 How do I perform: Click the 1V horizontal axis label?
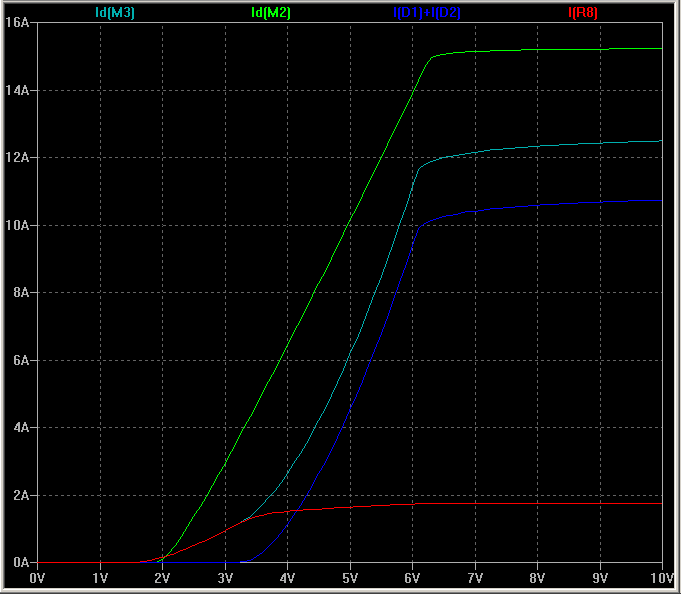click(100, 578)
